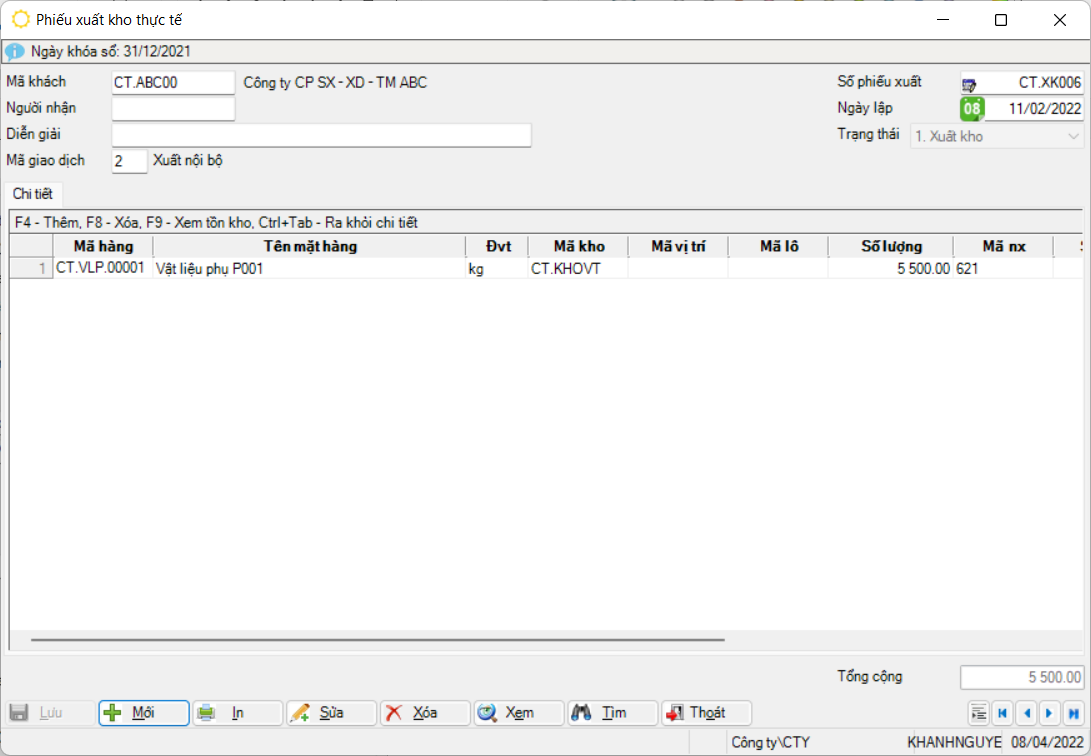Click the Xóa delete button
The height and width of the screenshot is (756, 1091).
425,713
